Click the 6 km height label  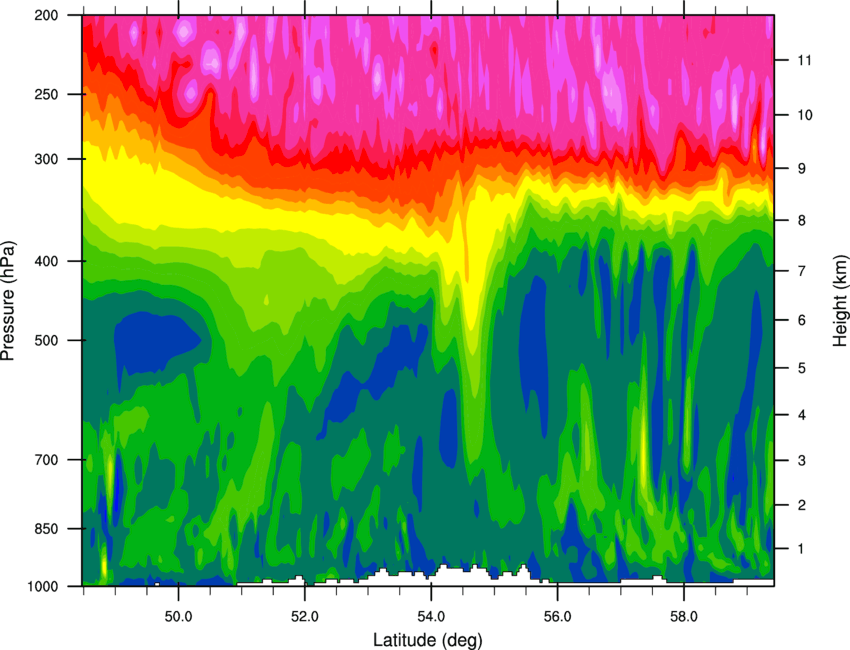(x=802, y=320)
